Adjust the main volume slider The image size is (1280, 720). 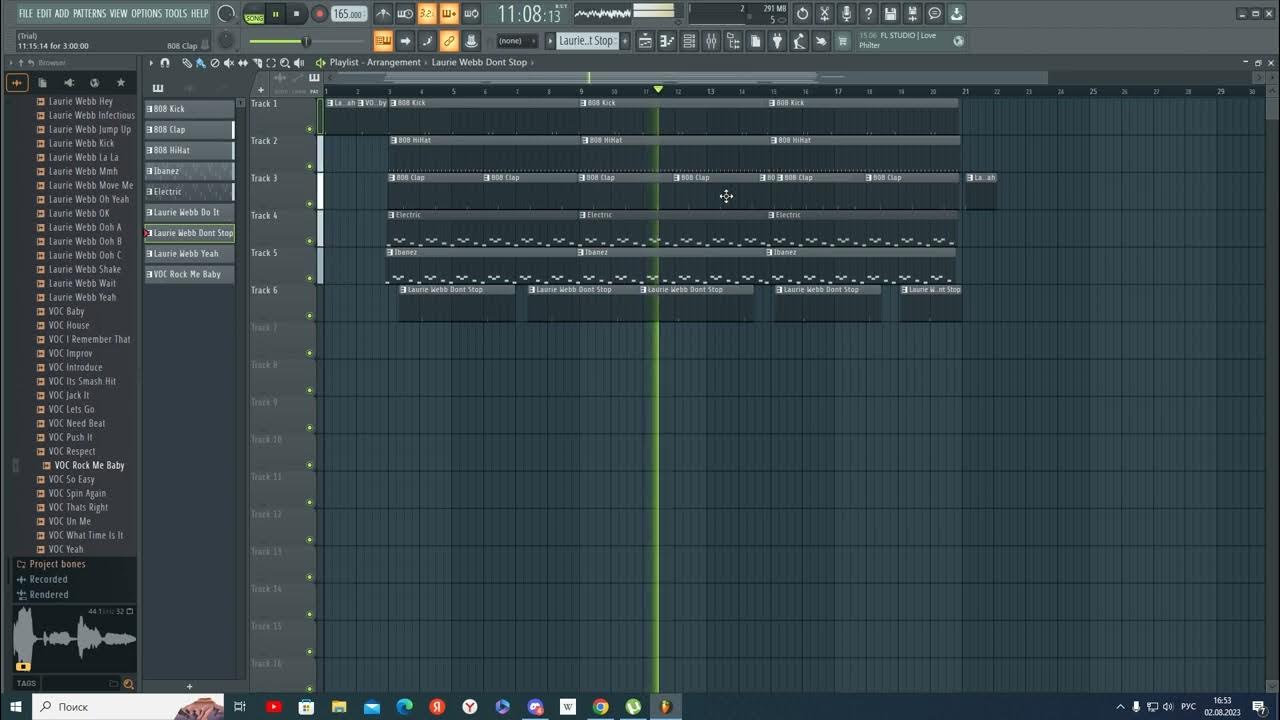[306, 41]
